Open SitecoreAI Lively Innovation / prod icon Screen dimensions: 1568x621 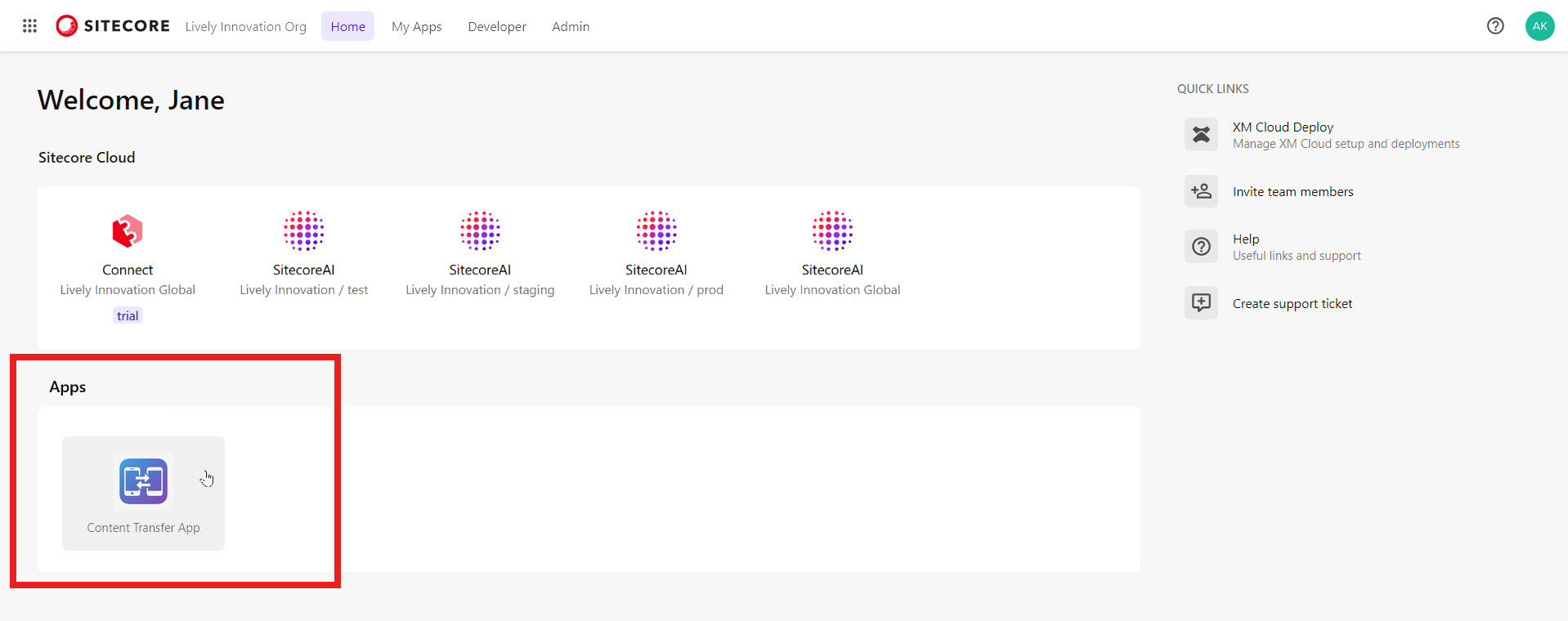(x=656, y=231)
